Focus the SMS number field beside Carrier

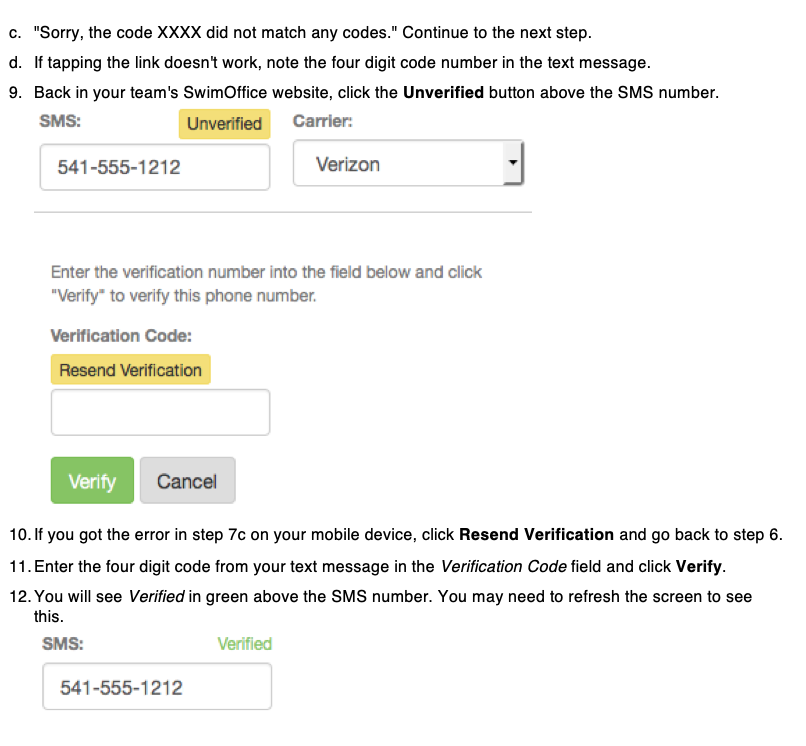(x=155, y=167)
